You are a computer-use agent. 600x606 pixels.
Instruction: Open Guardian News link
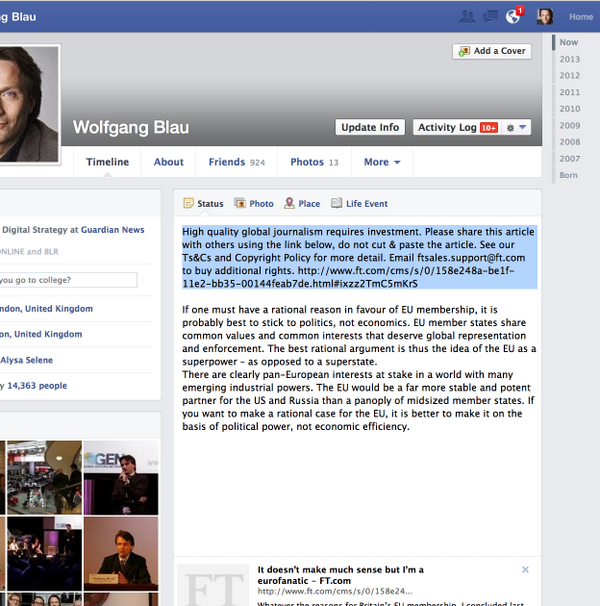click(x=112, y=230)
